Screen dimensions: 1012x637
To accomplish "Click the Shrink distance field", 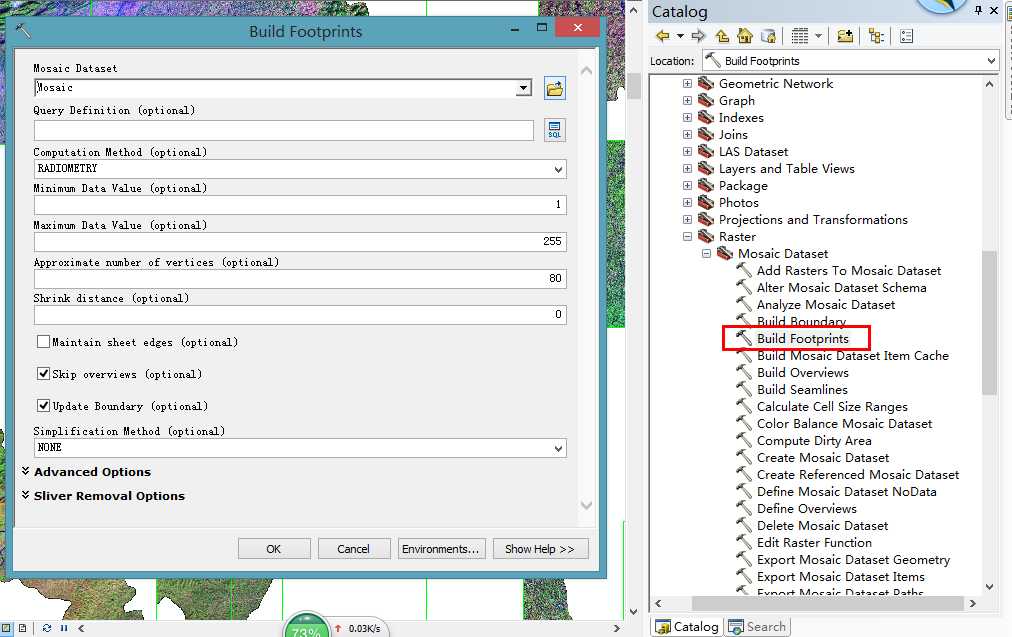I will point(300,314).
